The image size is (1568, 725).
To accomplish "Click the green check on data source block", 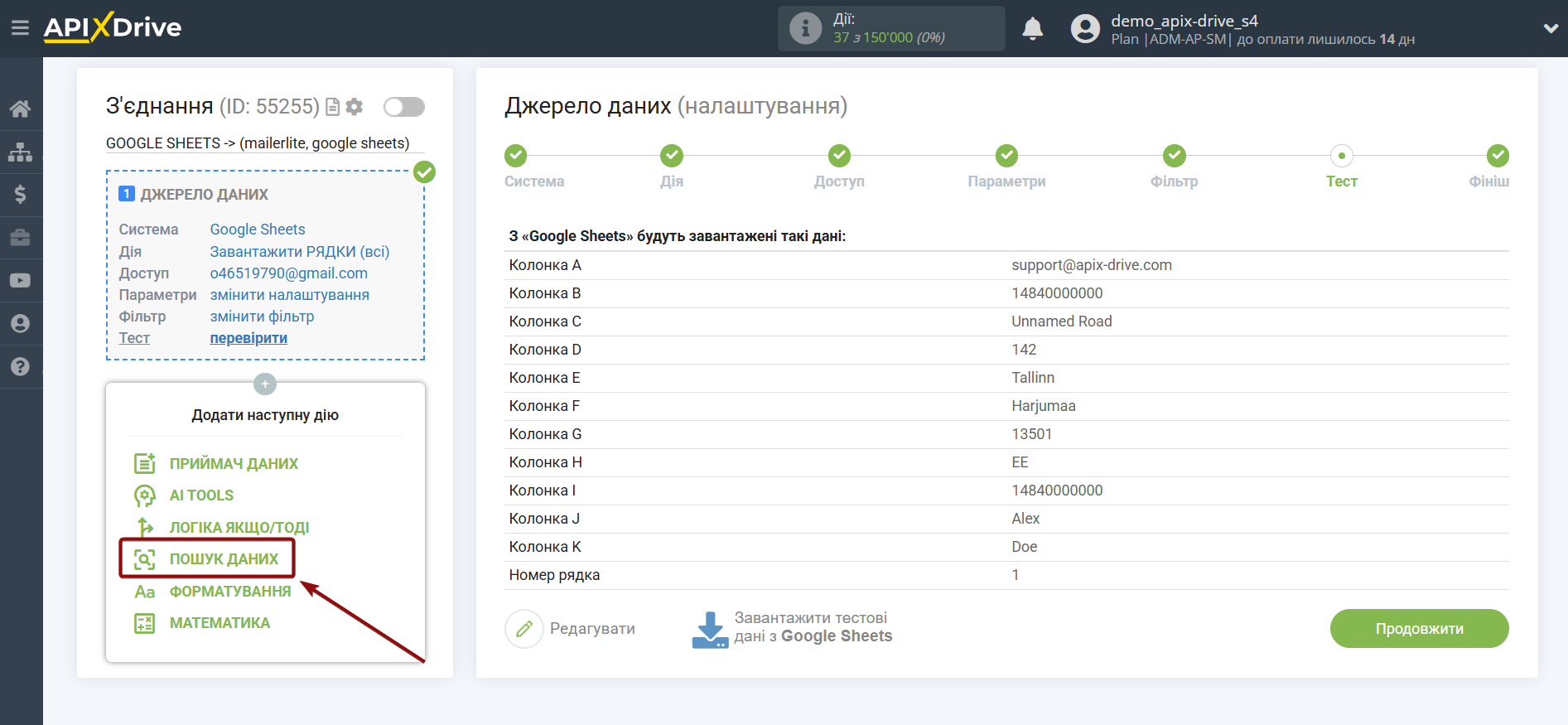I will 424,172.
